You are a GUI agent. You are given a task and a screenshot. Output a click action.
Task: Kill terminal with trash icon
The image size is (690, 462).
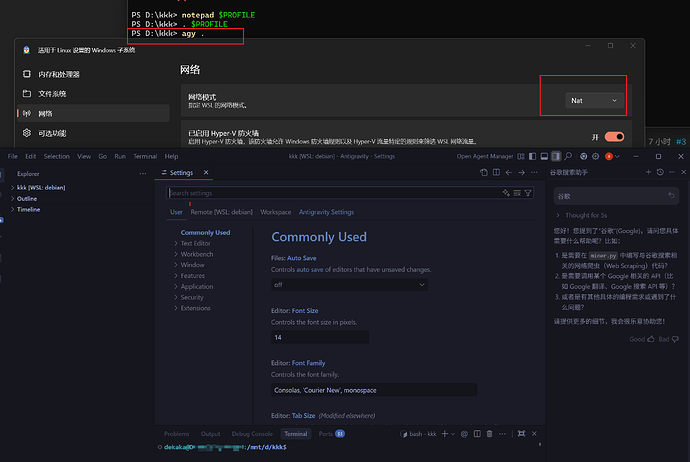point(489,434)
